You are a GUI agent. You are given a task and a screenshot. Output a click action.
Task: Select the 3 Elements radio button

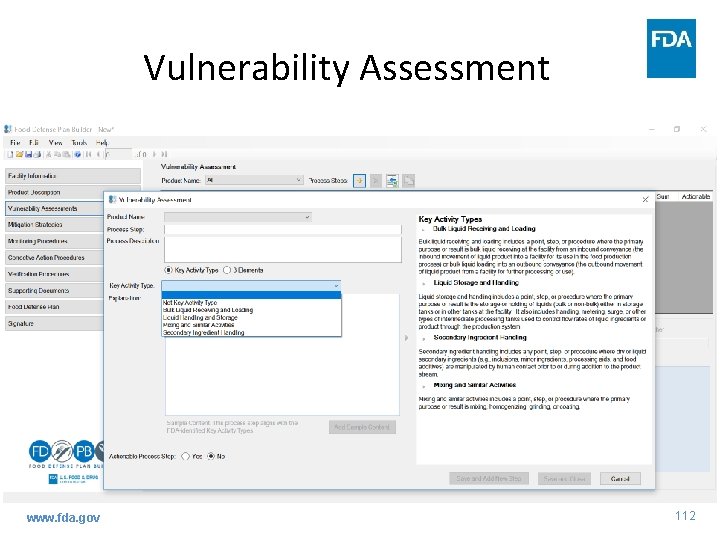click(x=227, y=270)
